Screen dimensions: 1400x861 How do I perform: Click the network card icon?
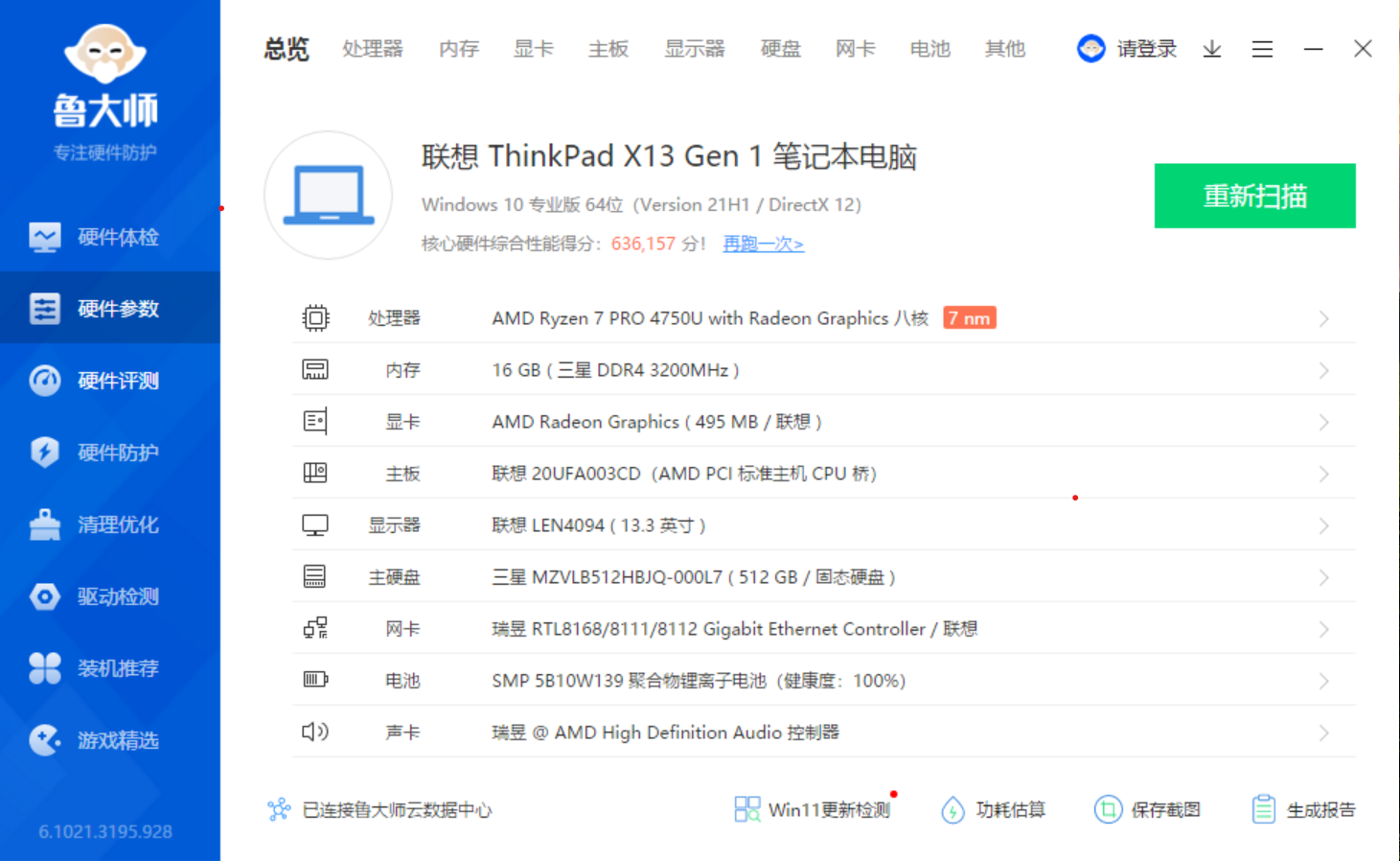(x=315, y=628)
